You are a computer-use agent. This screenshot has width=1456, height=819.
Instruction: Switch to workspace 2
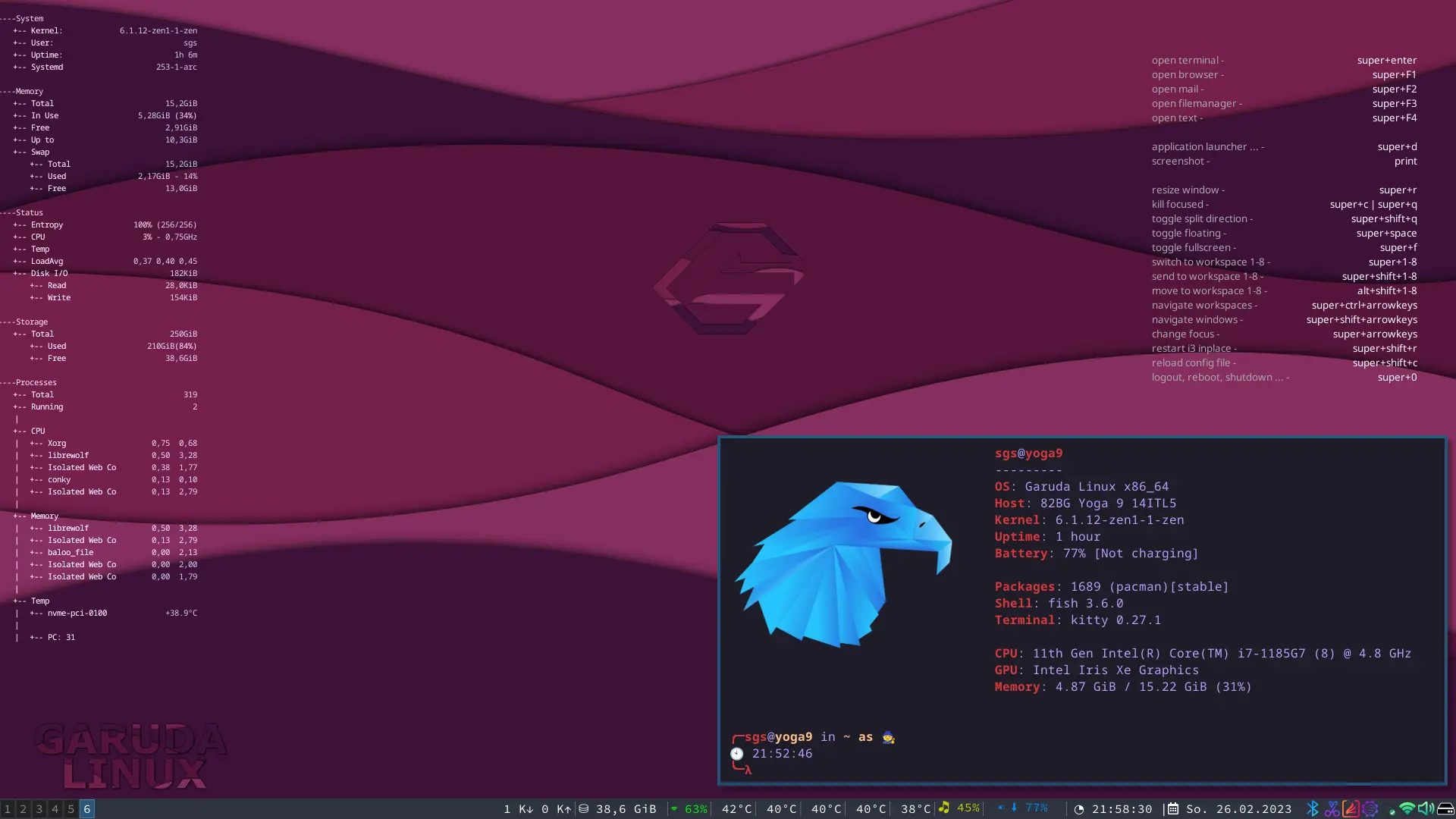pos(24,809)
